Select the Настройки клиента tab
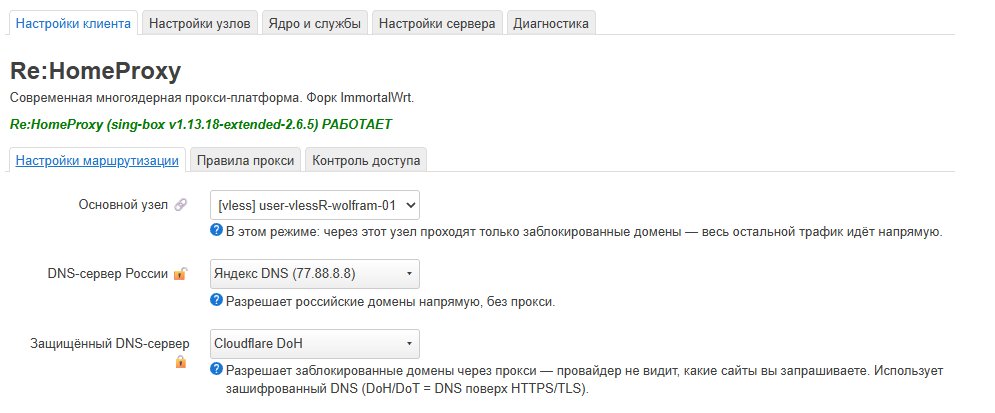The width and height of the screenshot is (995, 413). coord(73,23)
